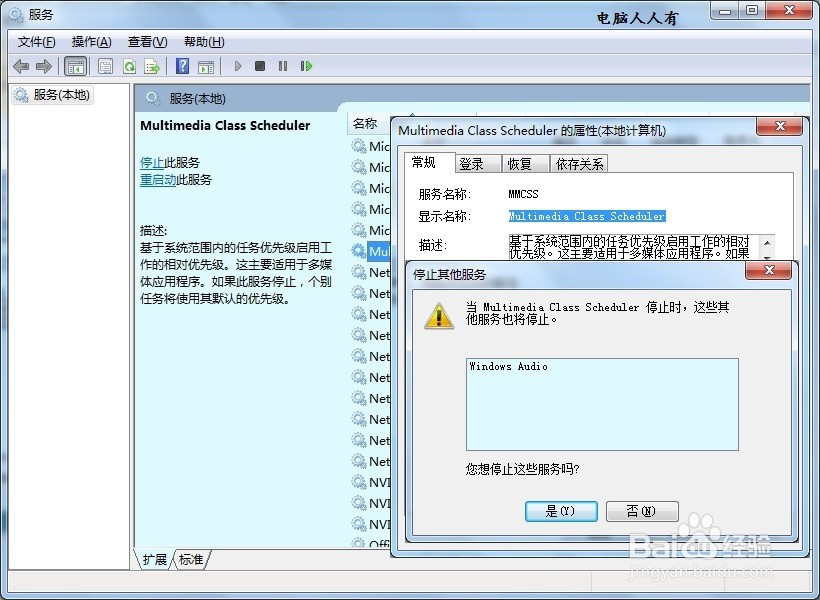This screenshot has height=600, width=820.
Task: Decline with the 否(N) button
Action: click(642, 511)
